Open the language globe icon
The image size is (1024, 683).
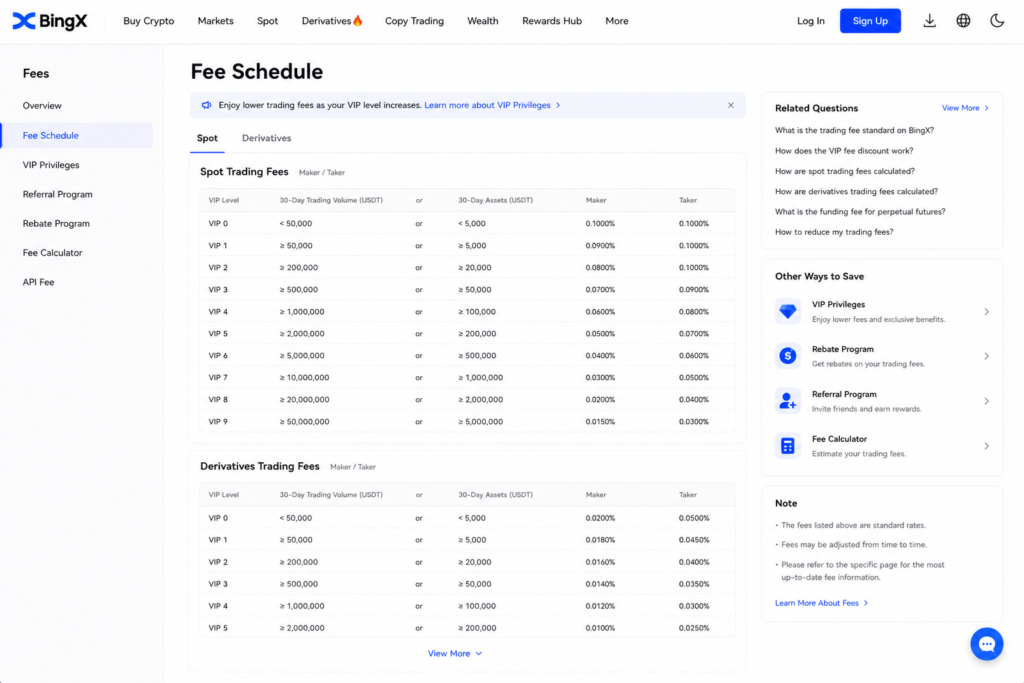pyautogui.click(x=963, y=21)
